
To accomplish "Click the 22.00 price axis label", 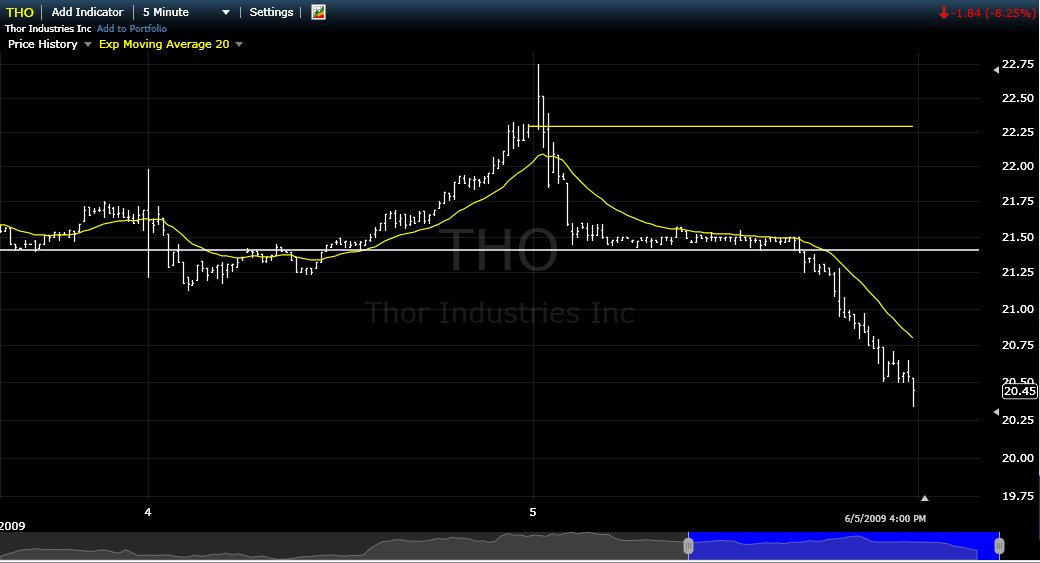I will pyautogui.click(x=1017, y=166).
